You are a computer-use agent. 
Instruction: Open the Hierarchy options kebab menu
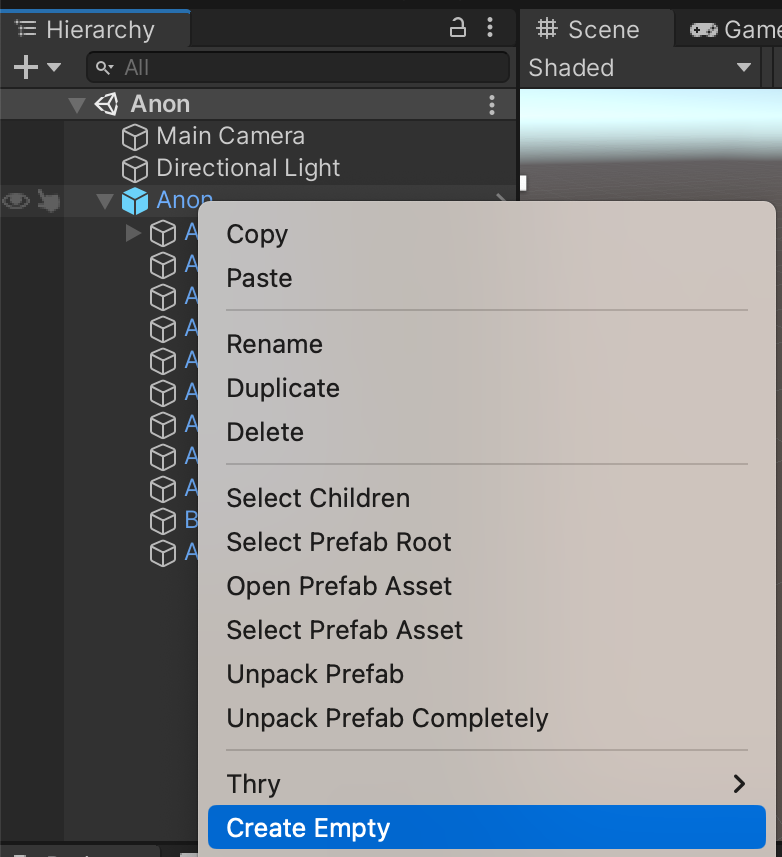(x=491, y=29)
